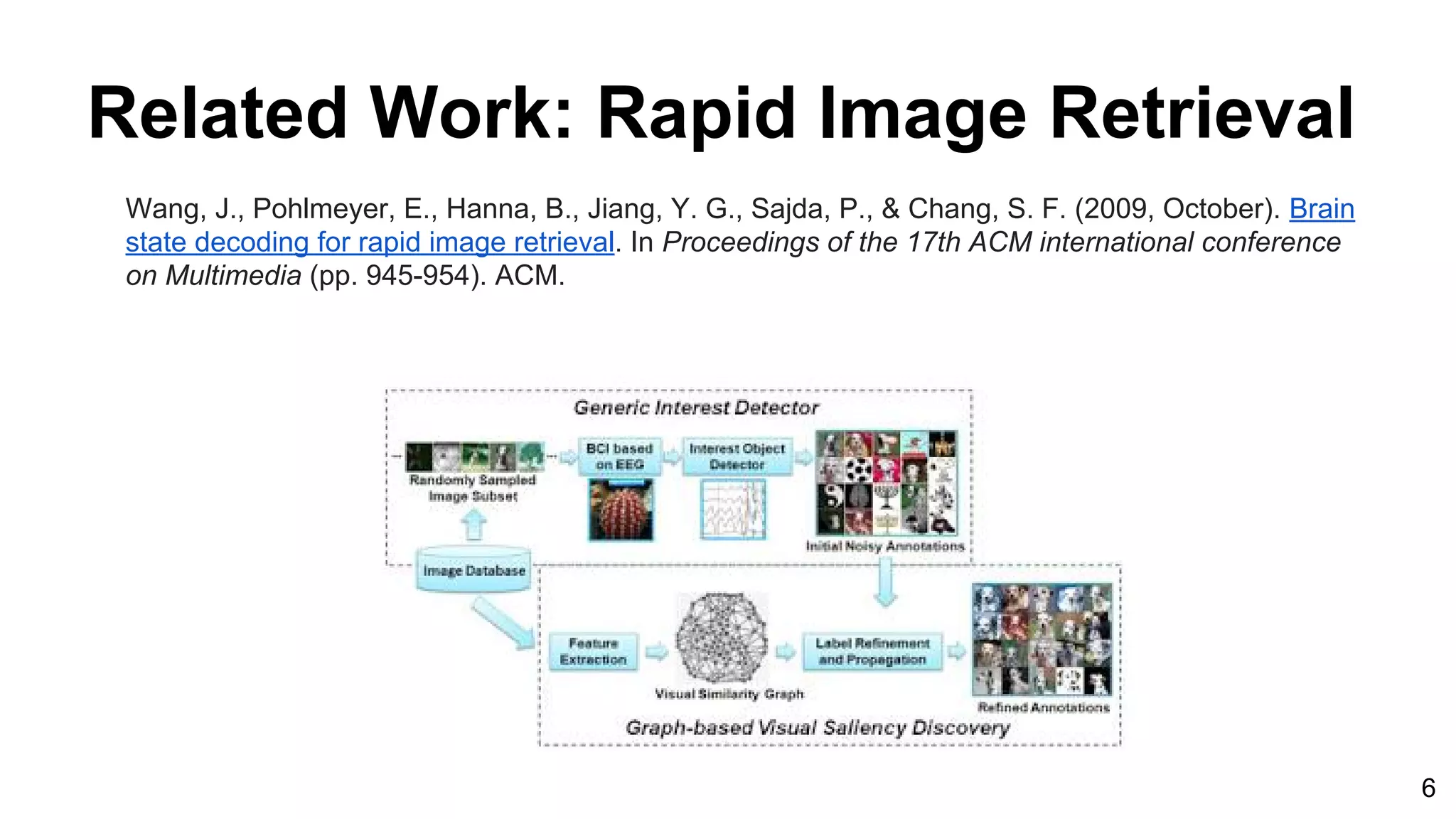Click the down arrow below Initial Noisy Annotations
Image resolution: width=1456 pixels, height=819 pixels.
(885, 582)
